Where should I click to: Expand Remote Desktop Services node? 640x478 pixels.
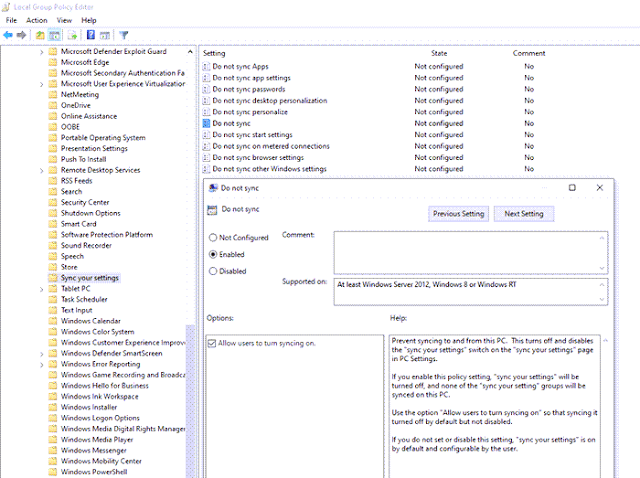tap(42, 171)
